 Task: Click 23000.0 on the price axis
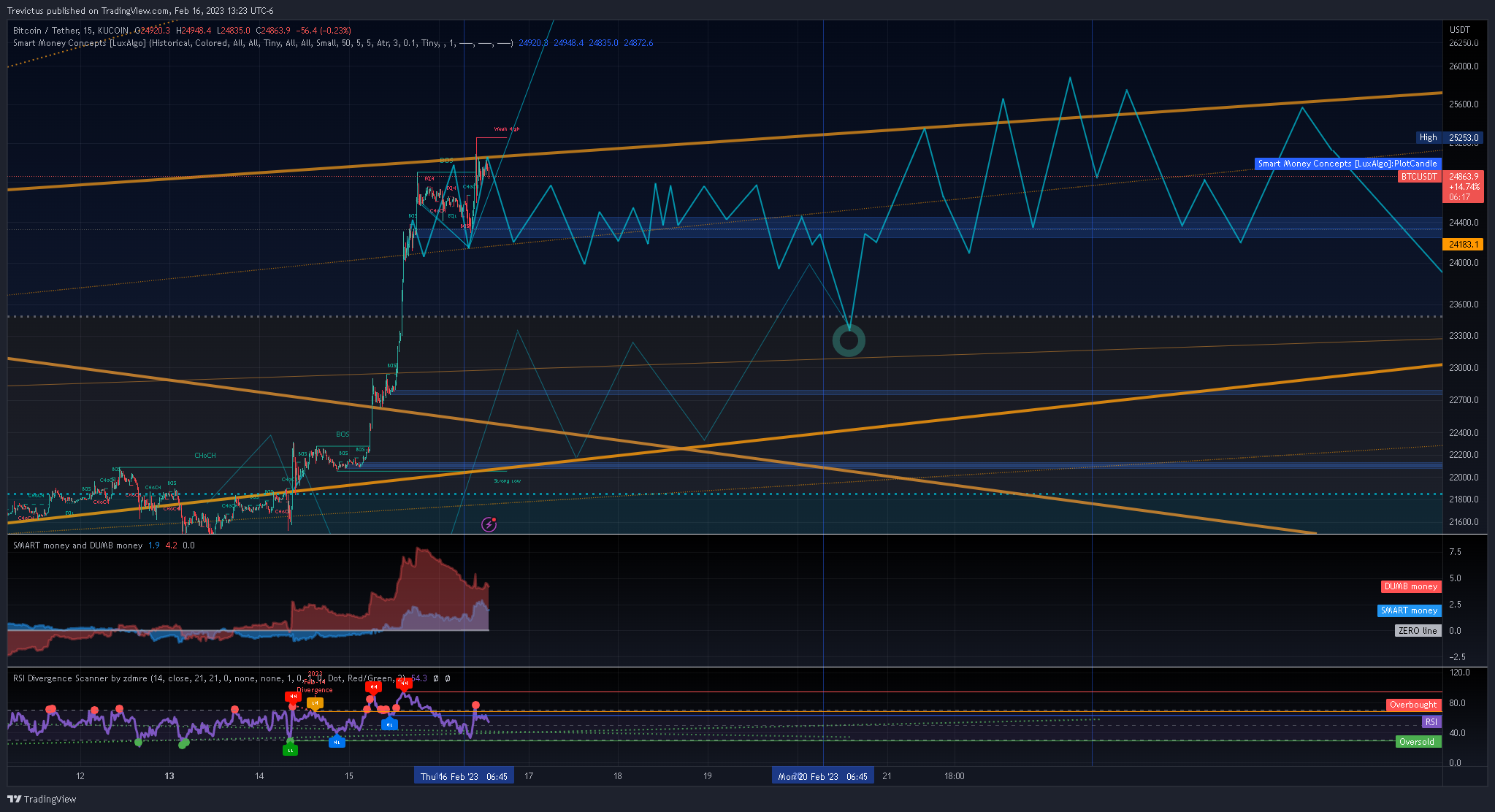tap(1464, 368)
